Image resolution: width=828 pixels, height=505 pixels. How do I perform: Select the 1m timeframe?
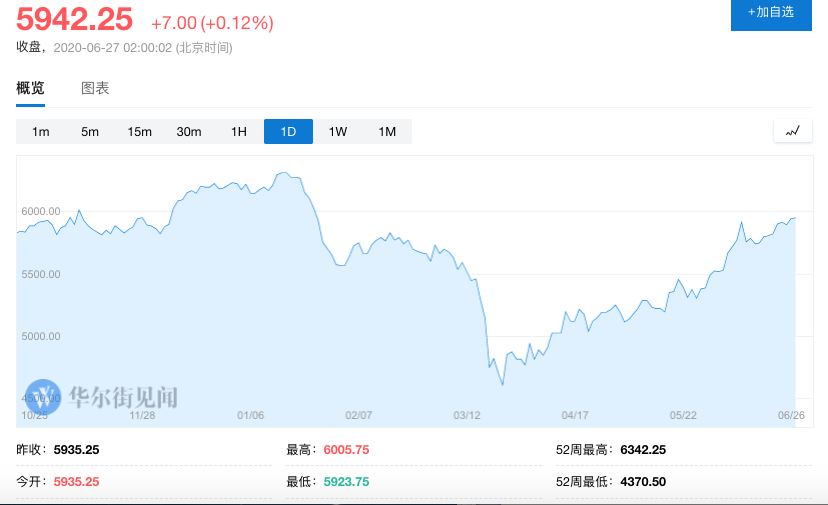41,132
